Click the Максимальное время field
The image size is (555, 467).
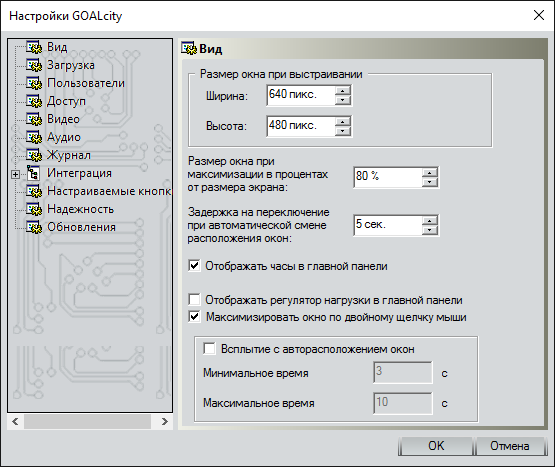(x=403, y=403)
